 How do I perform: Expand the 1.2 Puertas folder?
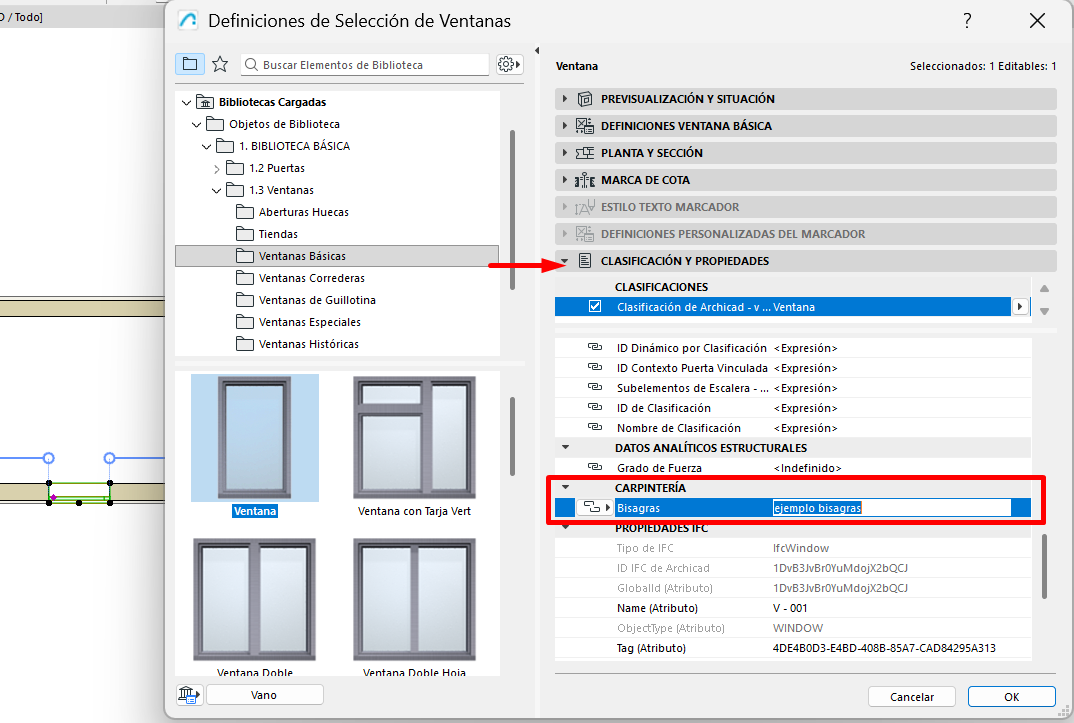[217, 168]
